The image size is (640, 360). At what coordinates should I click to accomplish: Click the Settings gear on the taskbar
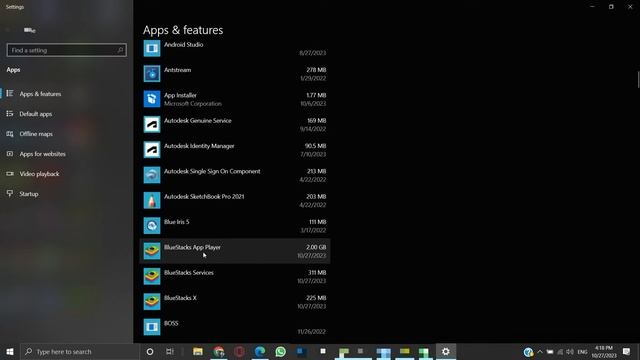[446, 351]
